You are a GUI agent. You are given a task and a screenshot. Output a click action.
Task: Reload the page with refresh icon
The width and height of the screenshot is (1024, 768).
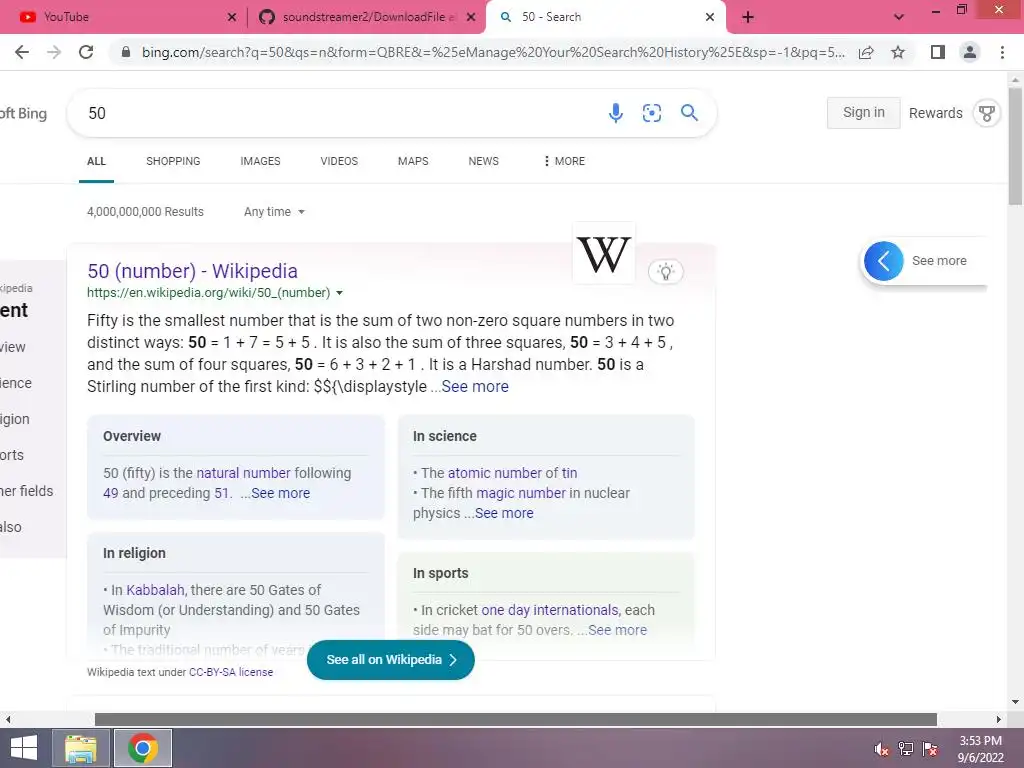(x=86, y=52)
